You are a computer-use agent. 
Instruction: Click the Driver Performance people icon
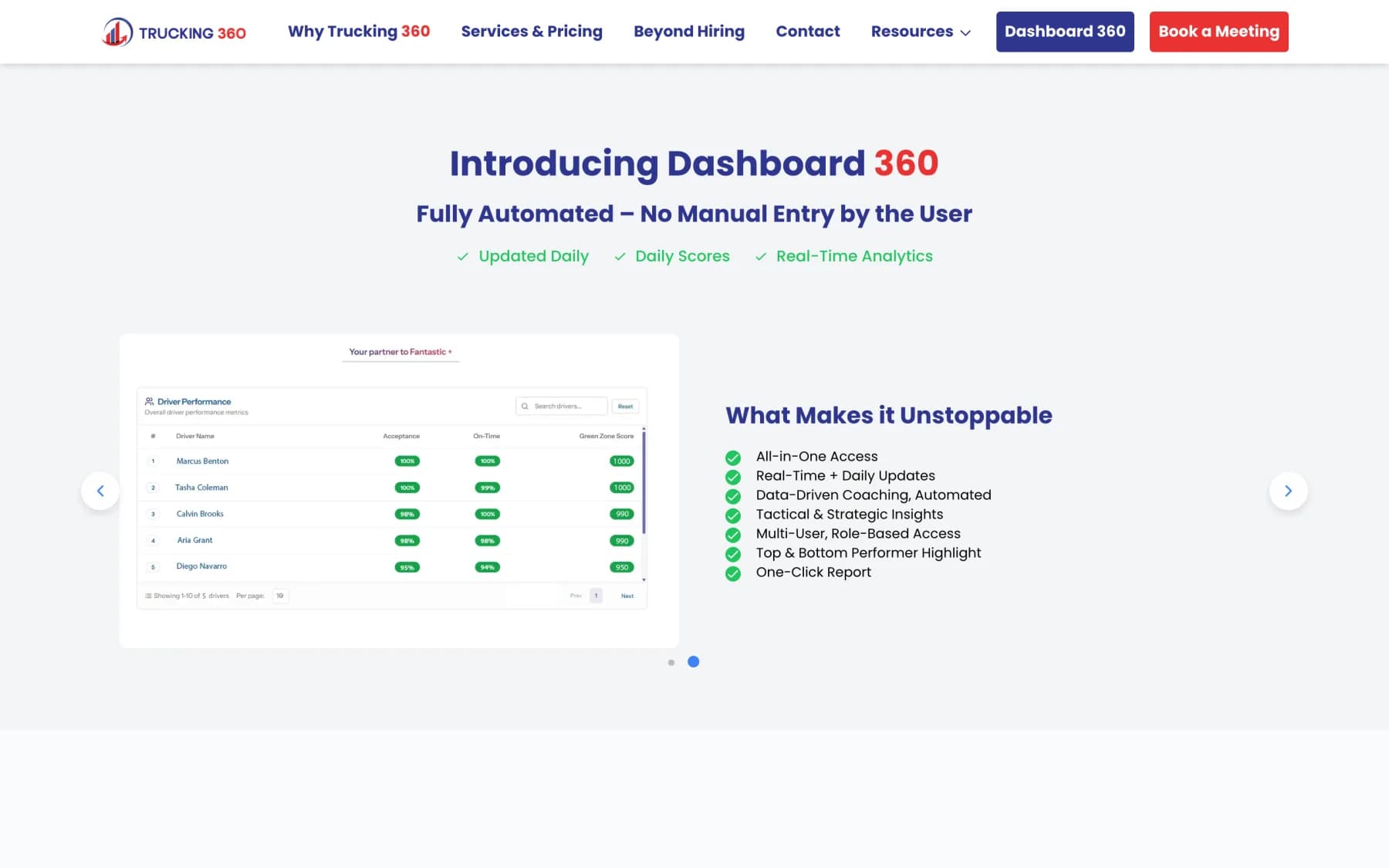pyautogui.click(x=149, y=401)
